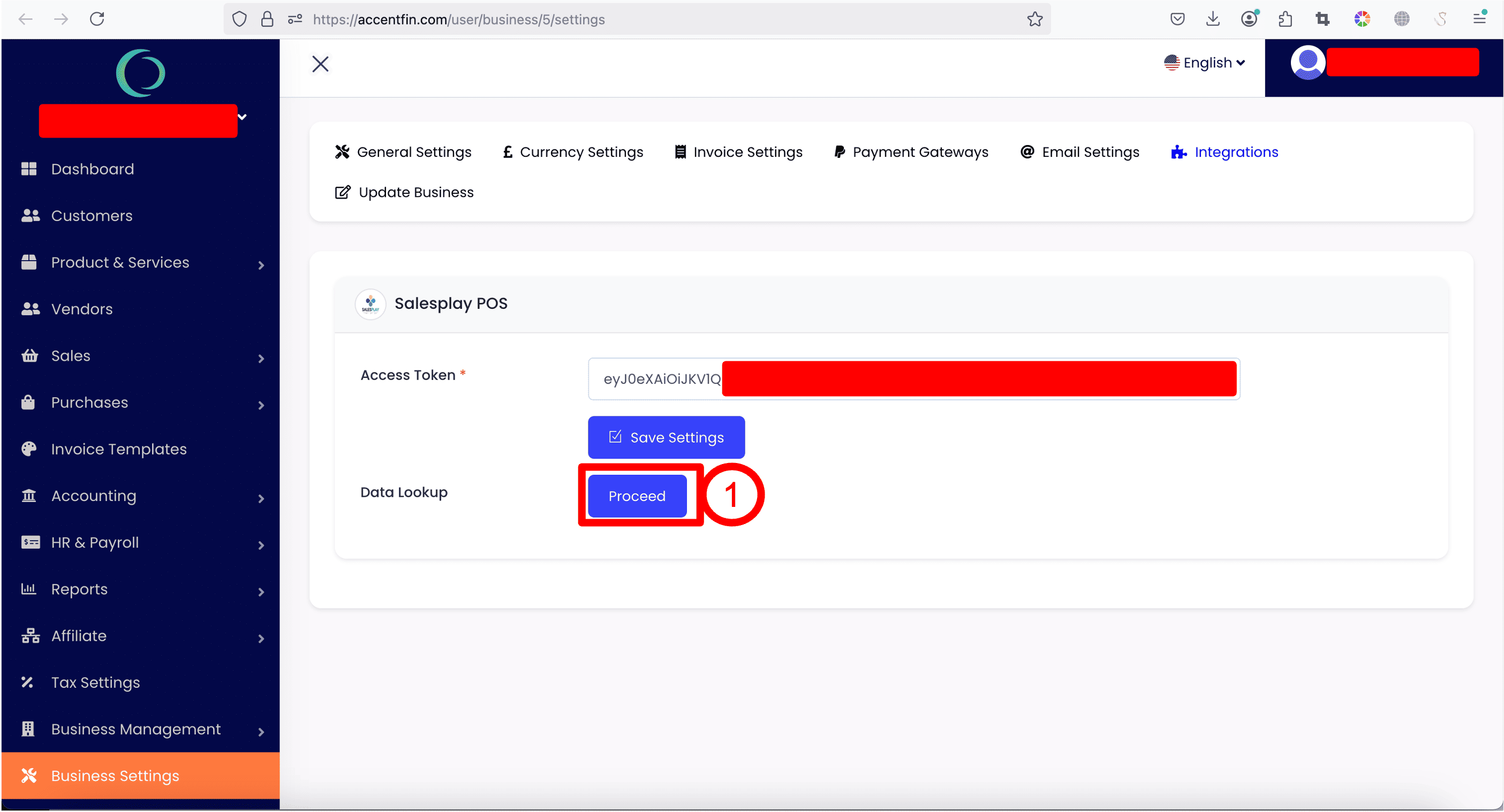This screenshot has height=812, width=1504.
Task: Open the Email Settings tab
Action: point(1080,152)
